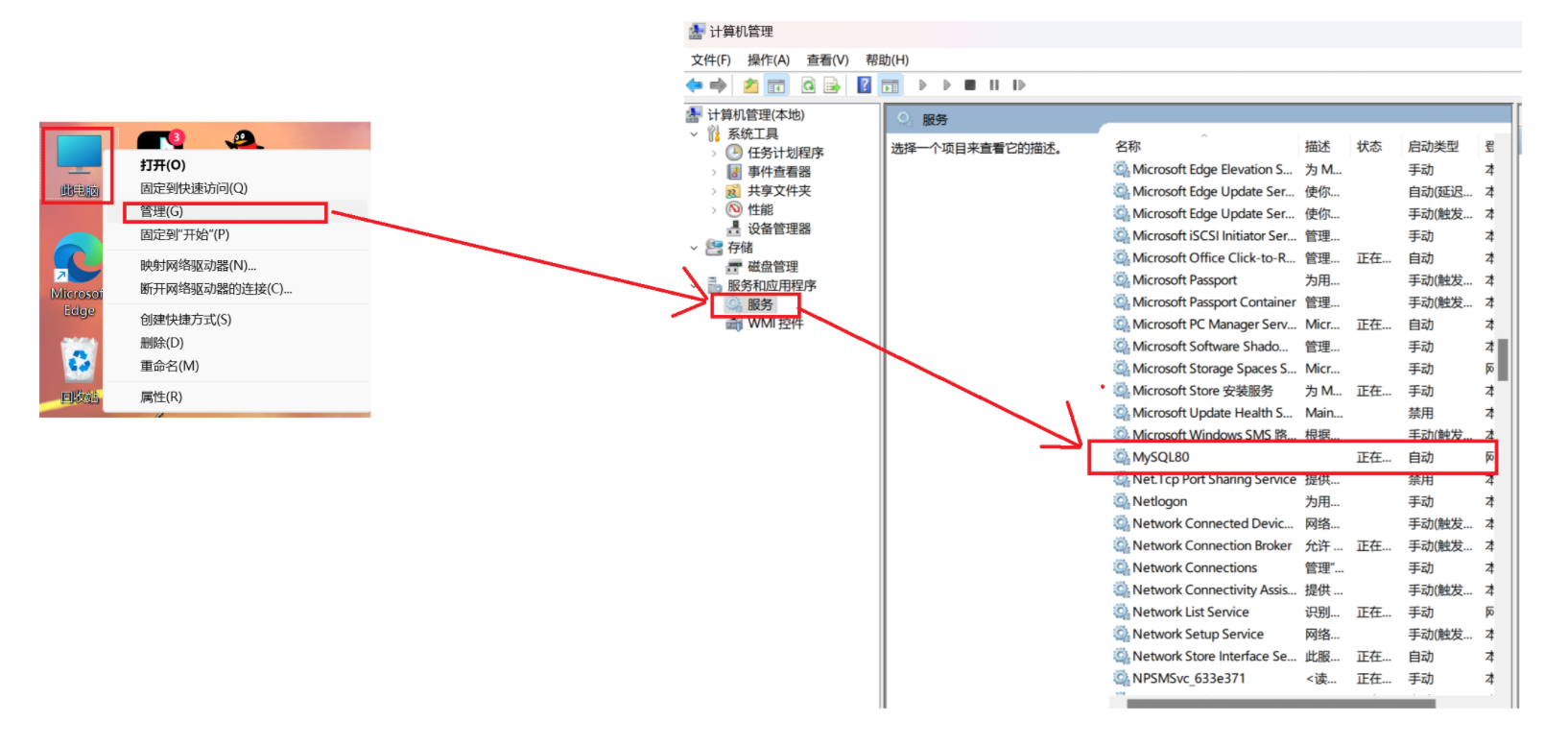Choose 属性(R) in the context menu
This screenshot has width=1568, height=746.
[235, 397]
